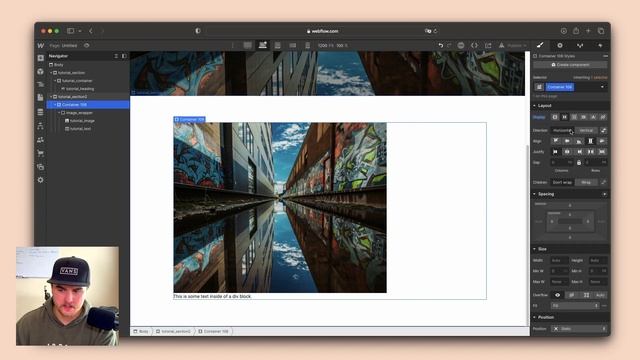This screenshot has height=360, width=640.
Task: Align flex items to stretch
Action: point(590,141)
